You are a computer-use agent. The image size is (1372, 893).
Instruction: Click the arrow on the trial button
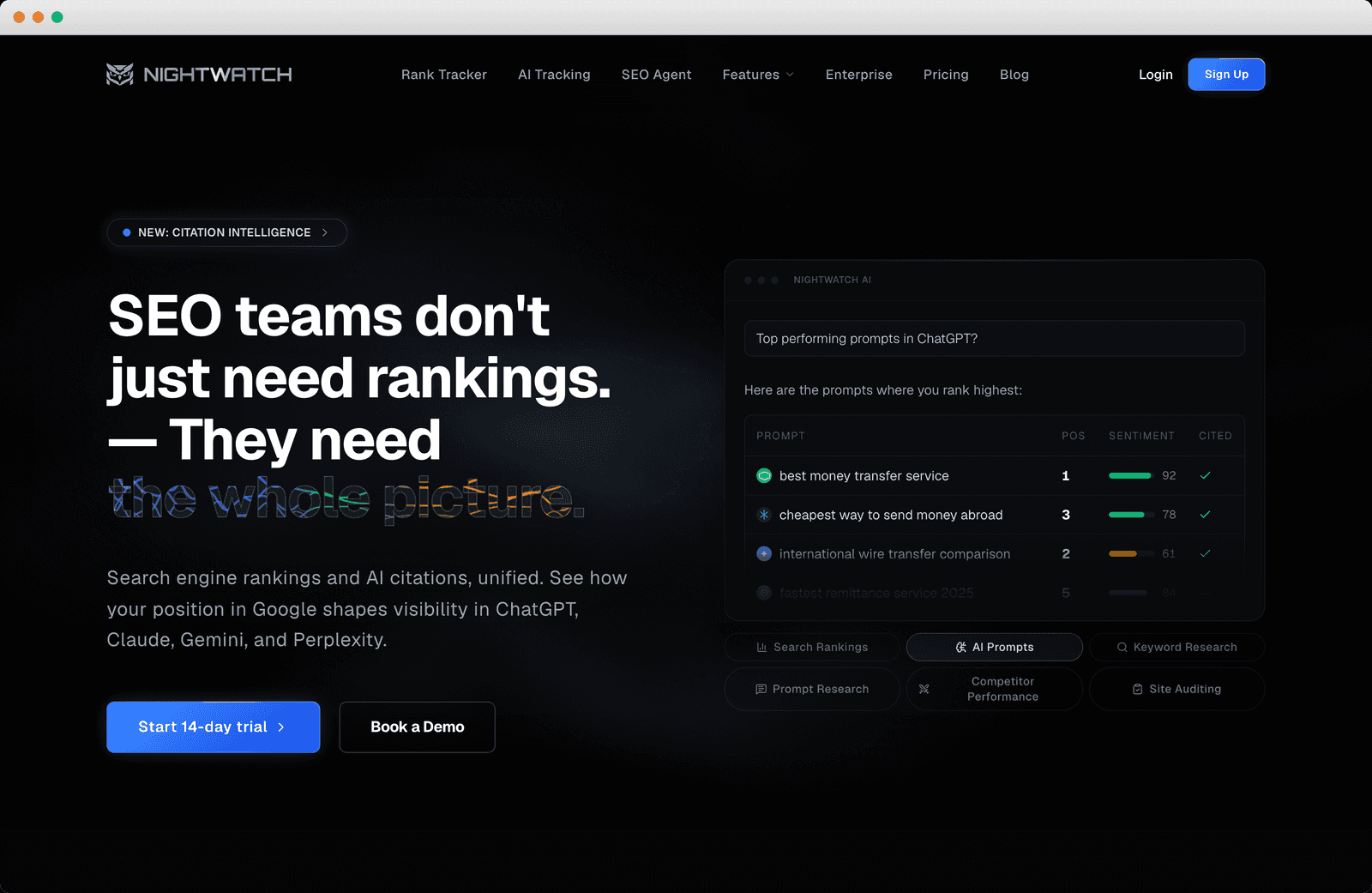click(x=281, y=727)
